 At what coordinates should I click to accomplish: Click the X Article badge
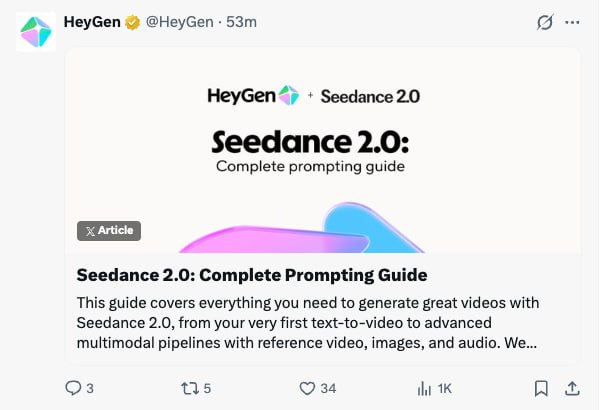coord(109,230)
